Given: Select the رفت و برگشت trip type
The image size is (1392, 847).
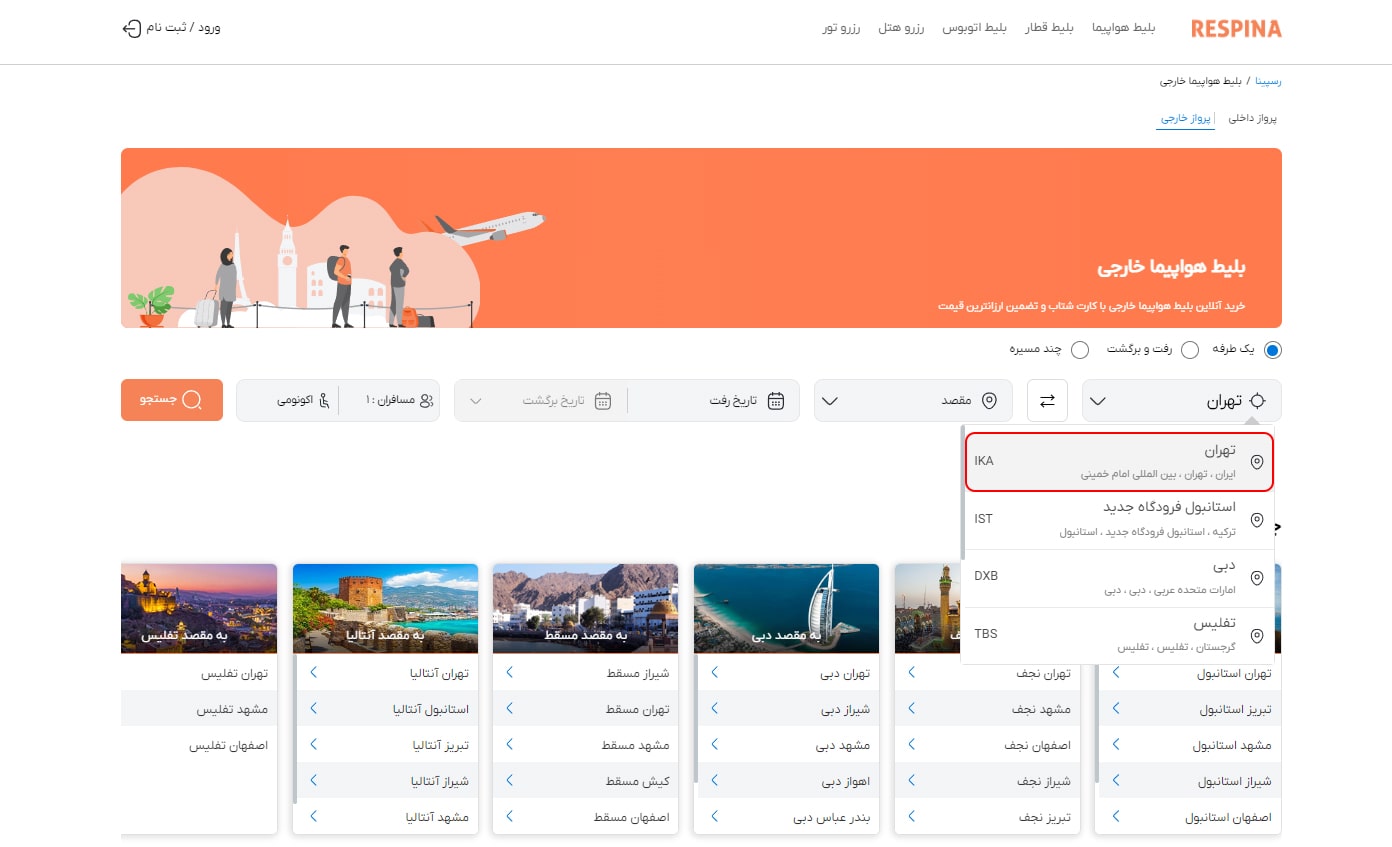Looking at the screenshot, I should point(1190,350).
